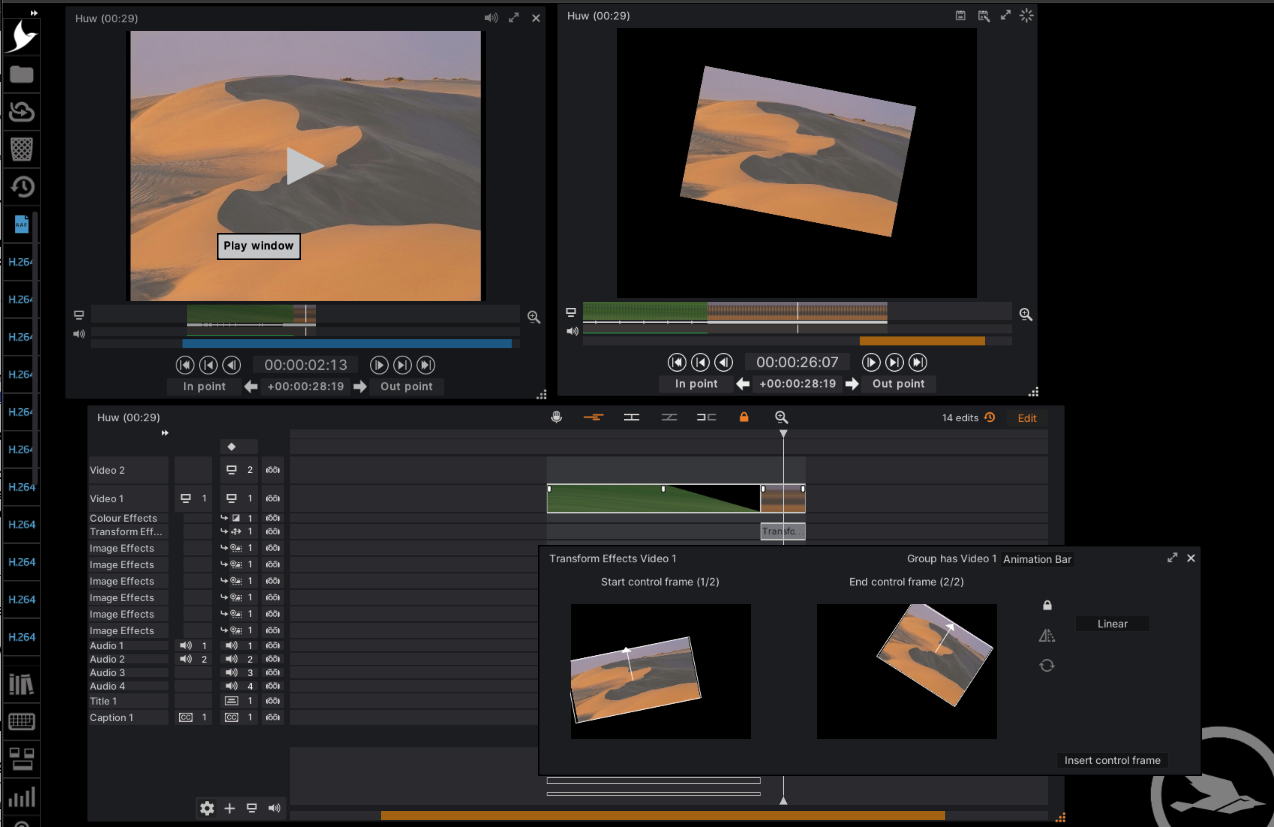
Task: Open the Animation Bar tab
Action: [1037, 559]
